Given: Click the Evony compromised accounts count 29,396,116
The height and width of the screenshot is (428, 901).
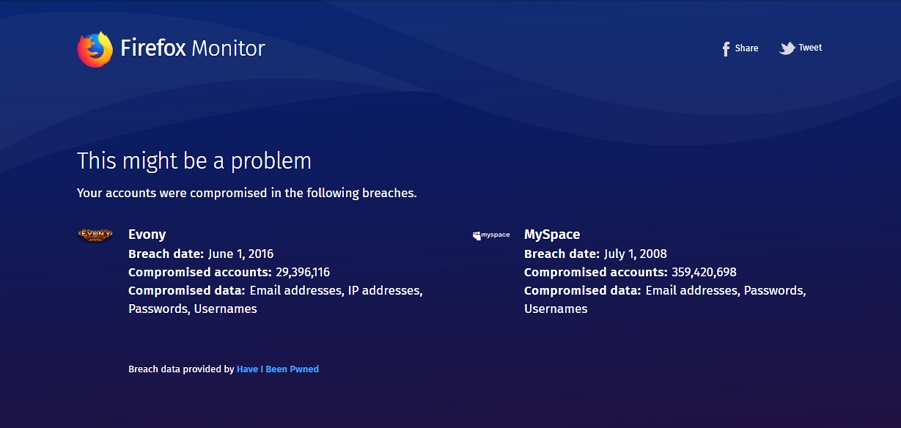Looking at the screenshot, I should tap(303, 272).
